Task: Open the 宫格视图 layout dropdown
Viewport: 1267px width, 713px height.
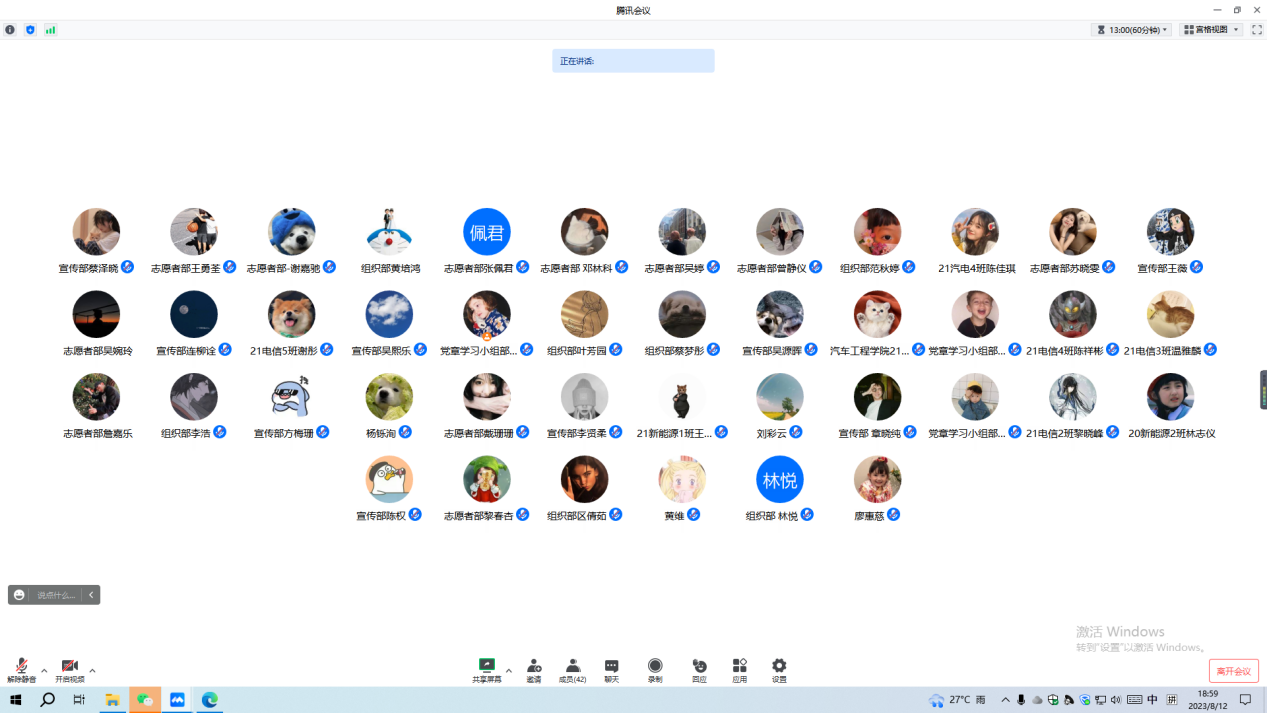Action: tap(1211, 30)
